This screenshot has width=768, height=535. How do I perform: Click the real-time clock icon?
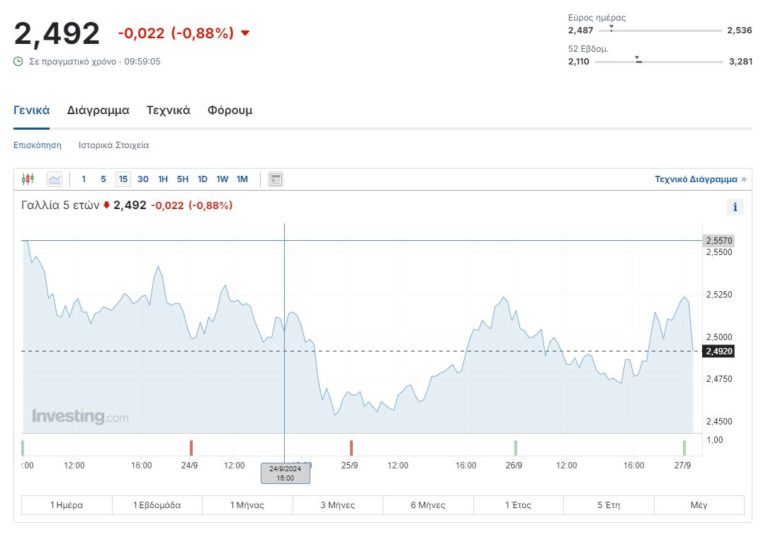pos(18,61)
